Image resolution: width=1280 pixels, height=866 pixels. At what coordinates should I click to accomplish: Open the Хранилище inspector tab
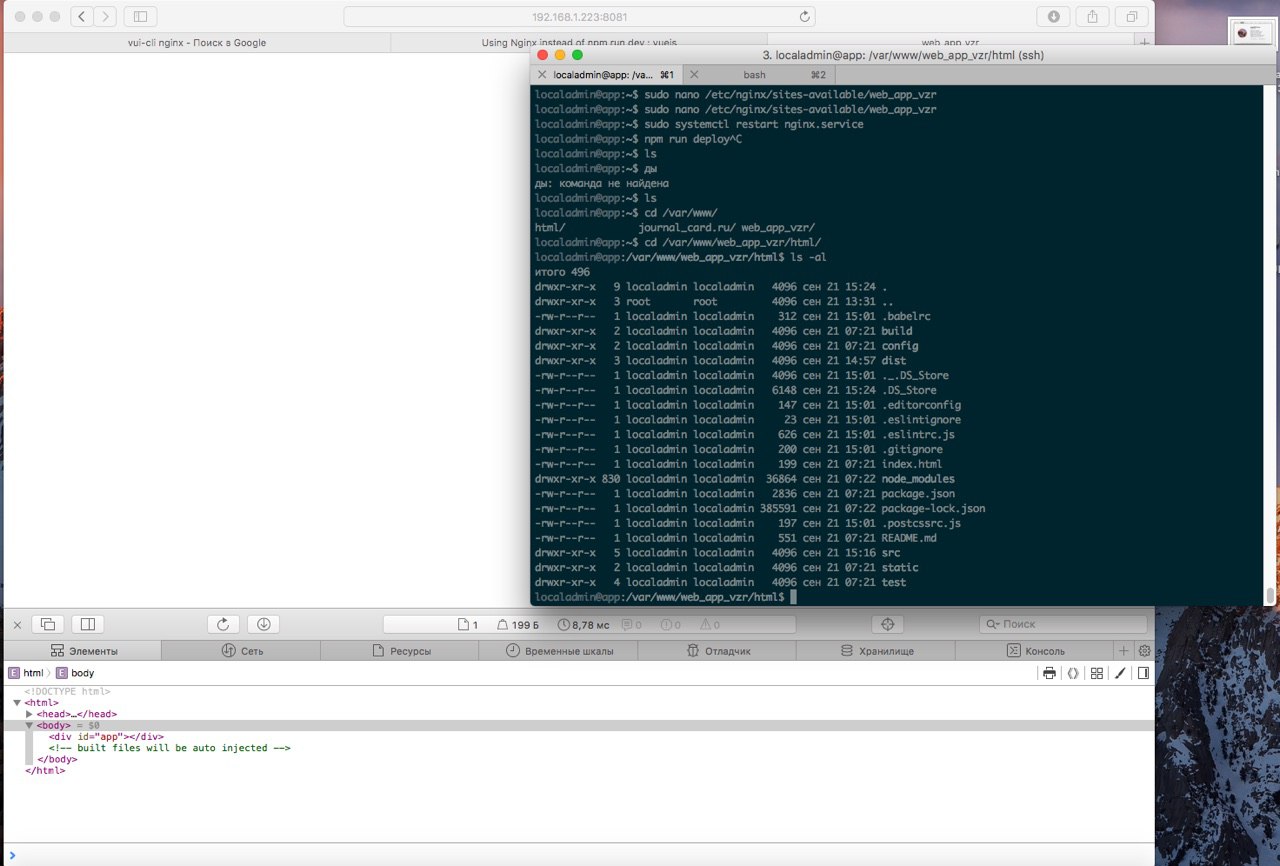point(876,651)
